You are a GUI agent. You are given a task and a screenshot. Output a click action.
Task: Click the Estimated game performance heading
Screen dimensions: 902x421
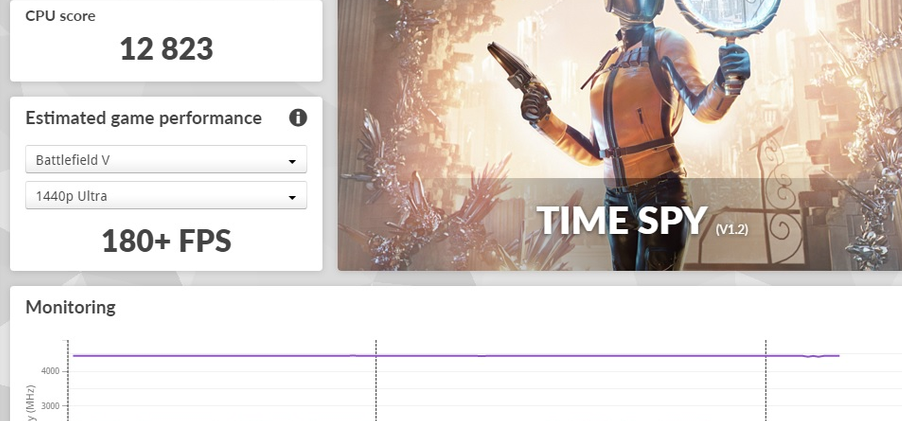pyautogui.click(x=144, y=118)
